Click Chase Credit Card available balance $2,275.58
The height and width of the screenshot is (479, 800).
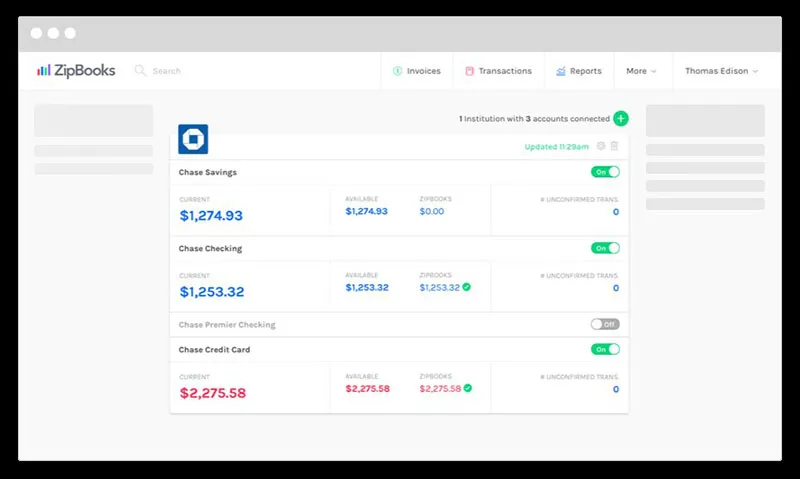click(x=367, y=389)
